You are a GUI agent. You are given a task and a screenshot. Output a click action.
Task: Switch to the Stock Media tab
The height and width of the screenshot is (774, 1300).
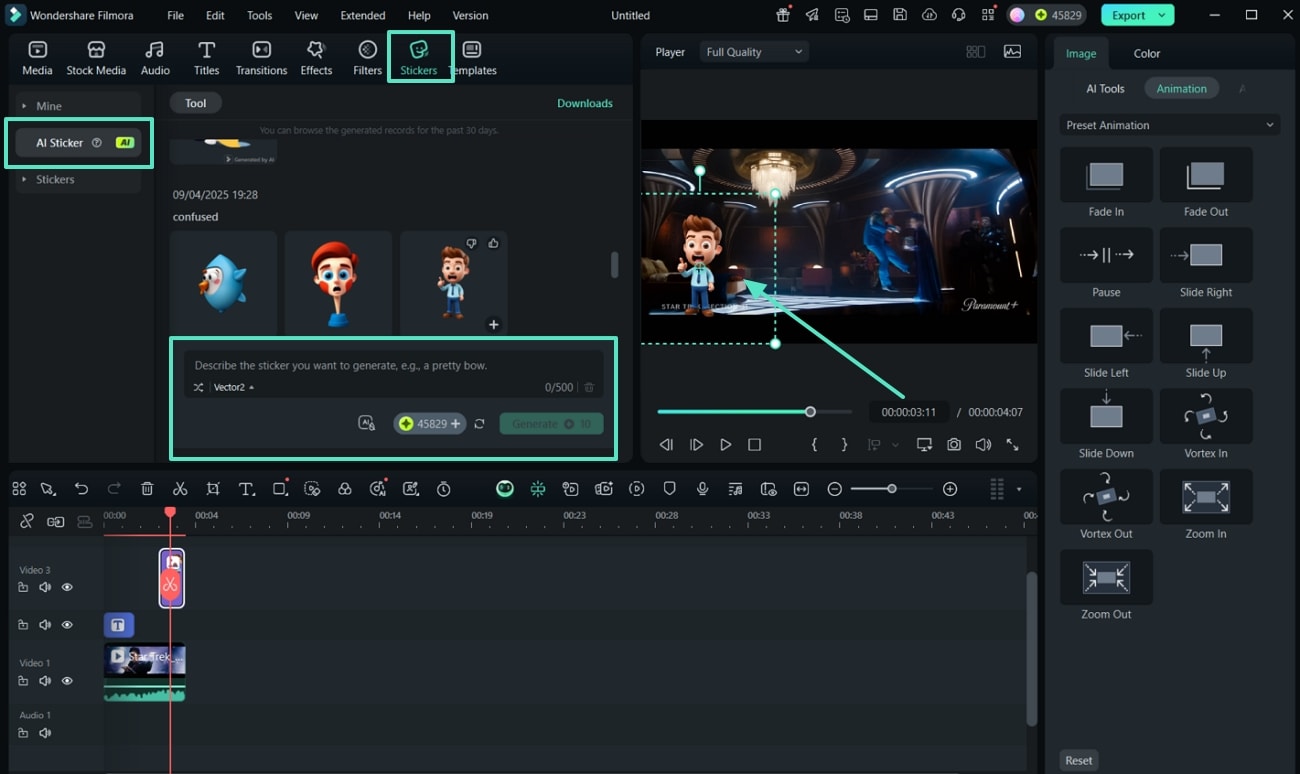[96, 58]
